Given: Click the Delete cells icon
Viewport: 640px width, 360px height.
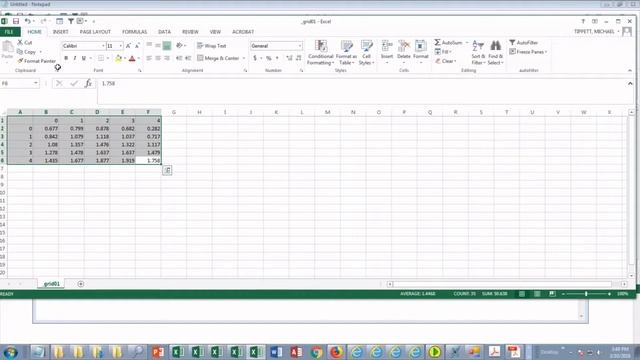Looking at the screenshot, I should [x=404, y=46].
